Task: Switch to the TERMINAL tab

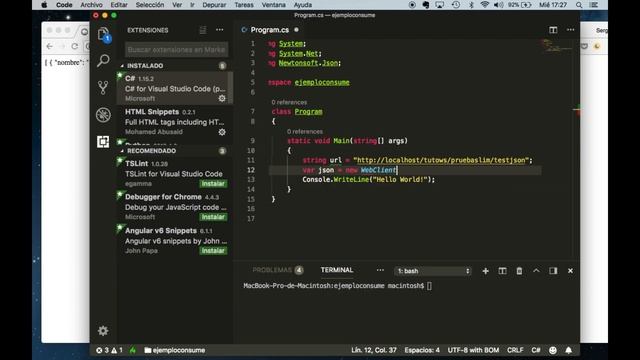Action: point(337,270)
